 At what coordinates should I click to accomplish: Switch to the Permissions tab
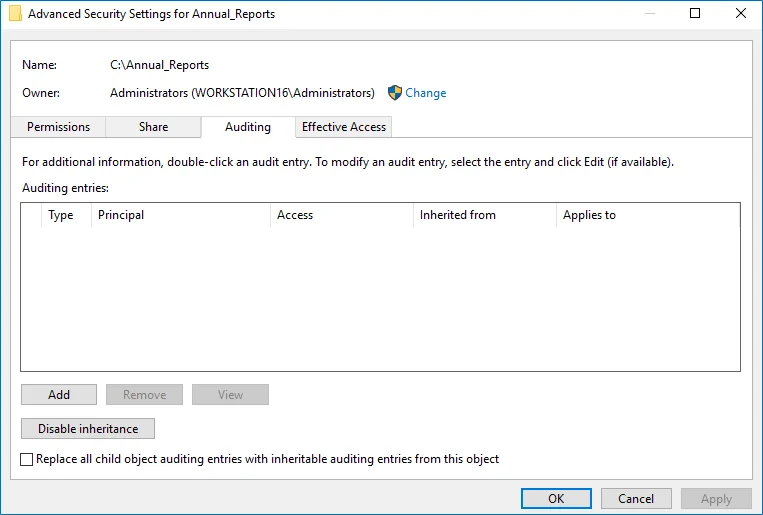pos(58,127)
